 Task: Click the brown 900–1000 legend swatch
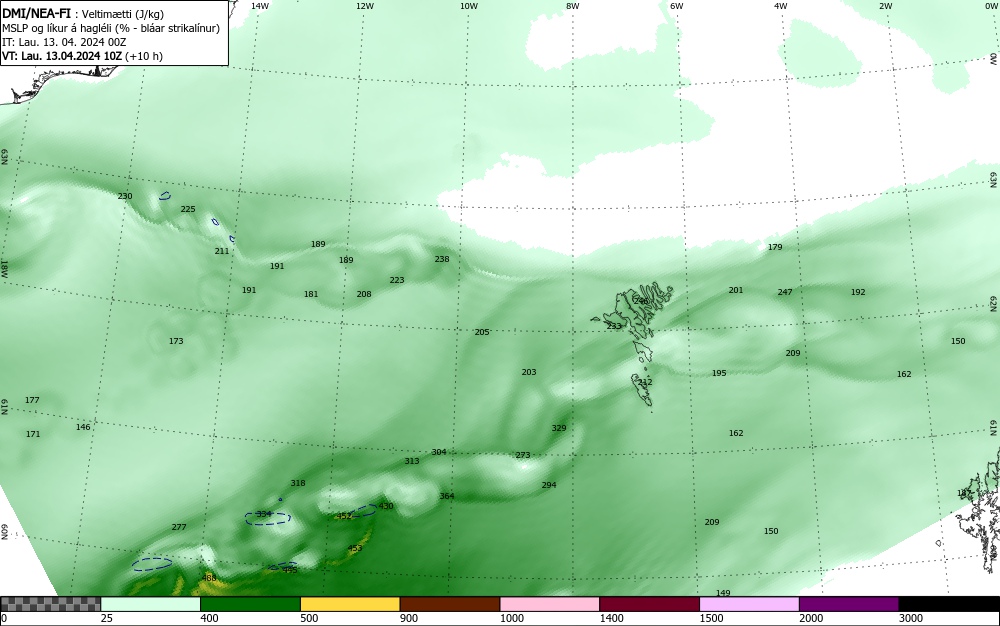(450, 604)
